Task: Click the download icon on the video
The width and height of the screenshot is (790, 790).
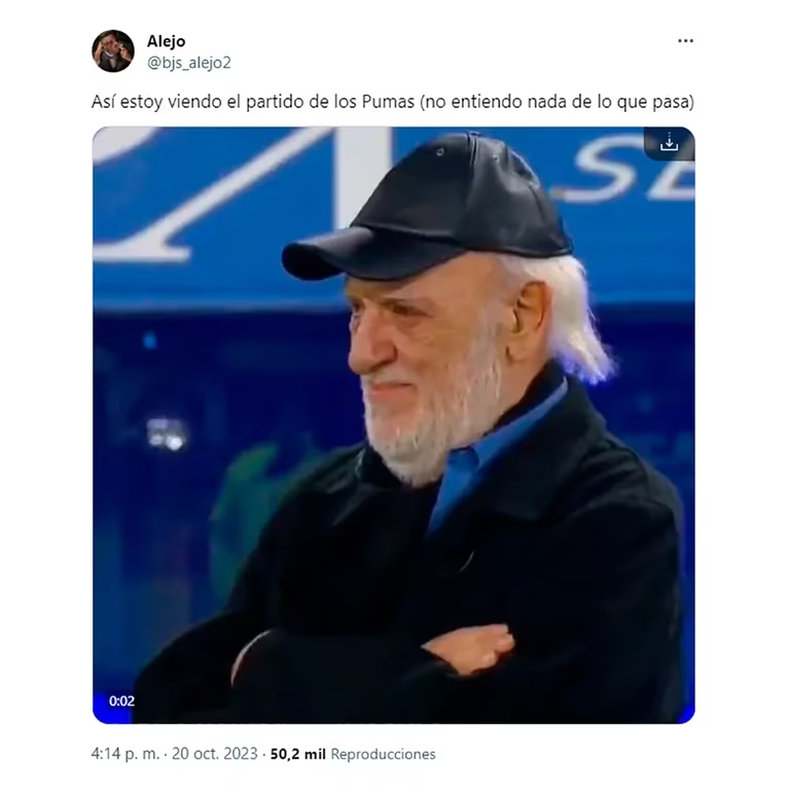Action: tap(669, 144)
